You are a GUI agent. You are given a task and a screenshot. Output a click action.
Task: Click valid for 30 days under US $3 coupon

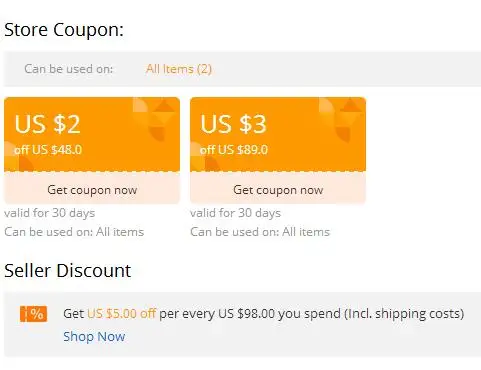[x=236, y=213]
